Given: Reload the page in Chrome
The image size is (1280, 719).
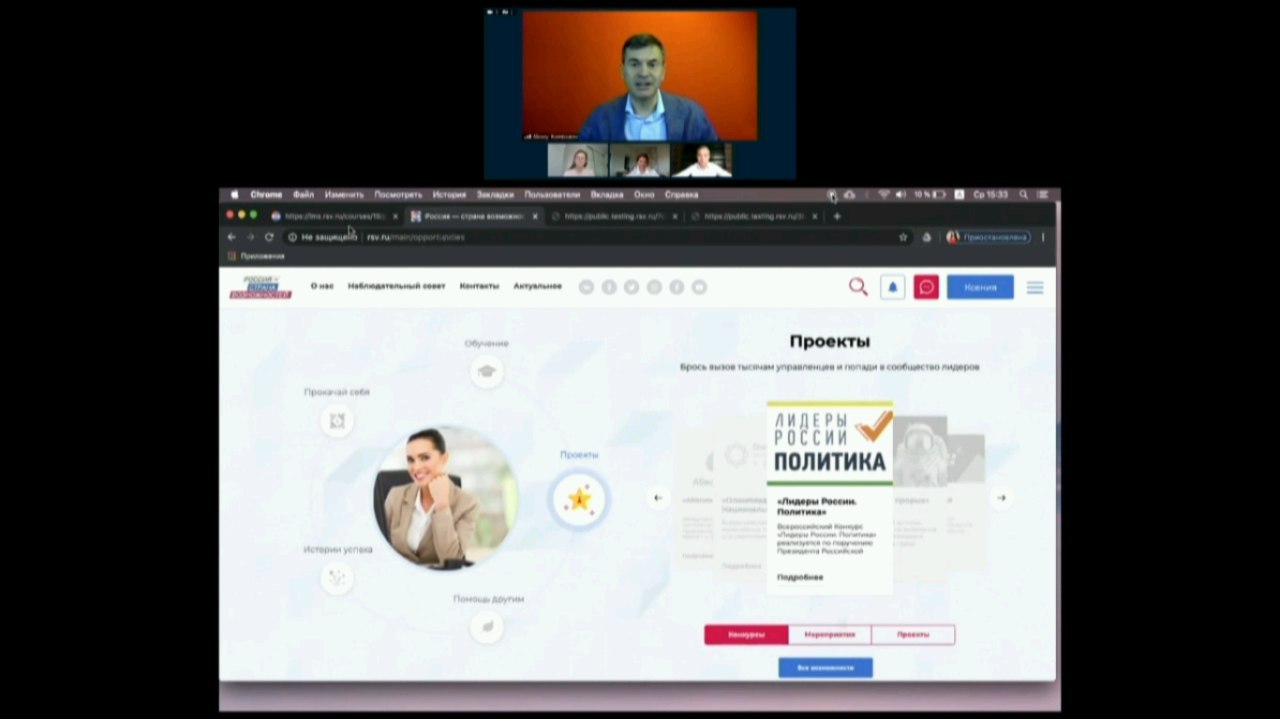Looking at the screenshot, I should point(269,237).
